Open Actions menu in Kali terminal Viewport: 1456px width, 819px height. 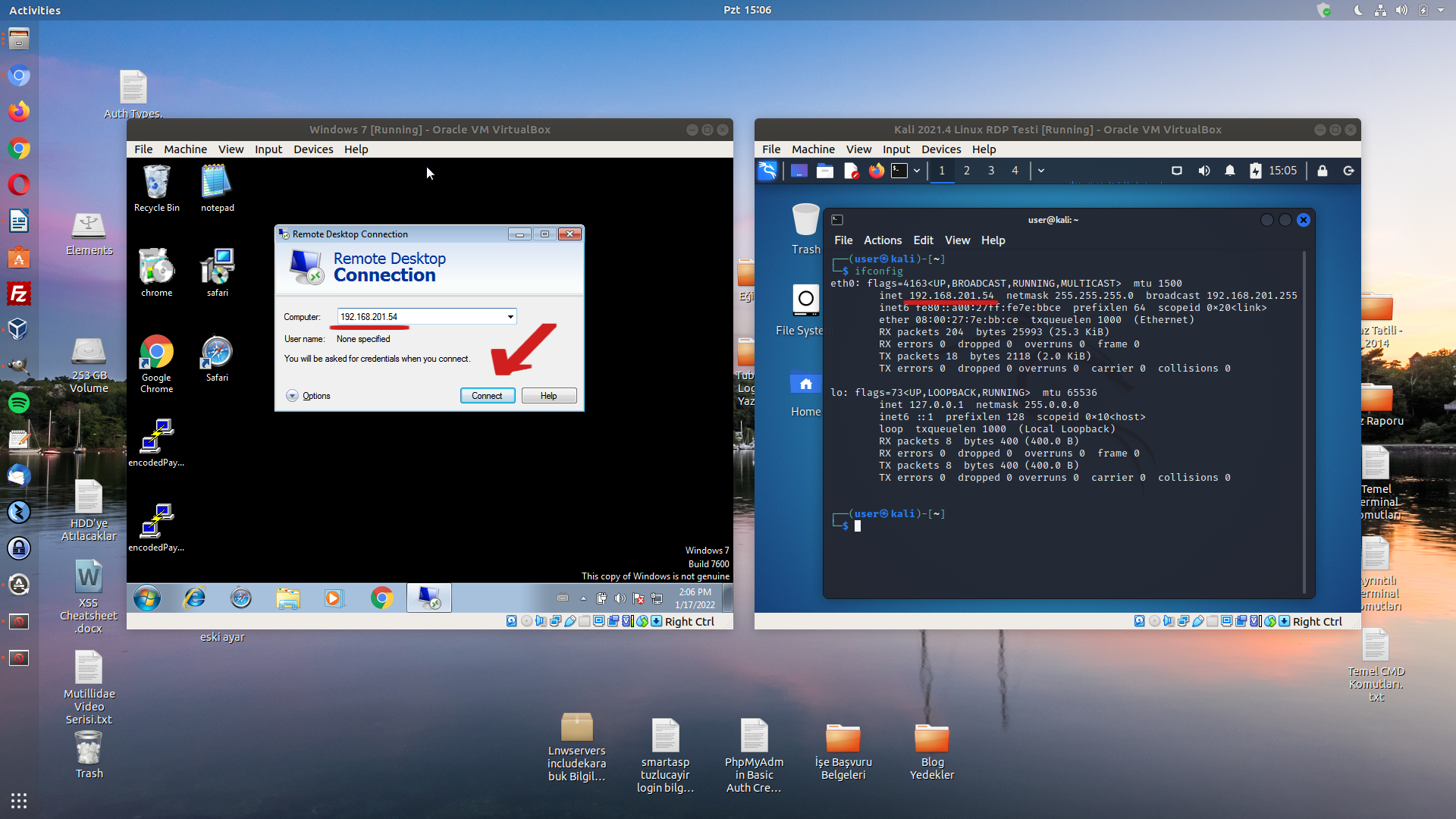882,240
